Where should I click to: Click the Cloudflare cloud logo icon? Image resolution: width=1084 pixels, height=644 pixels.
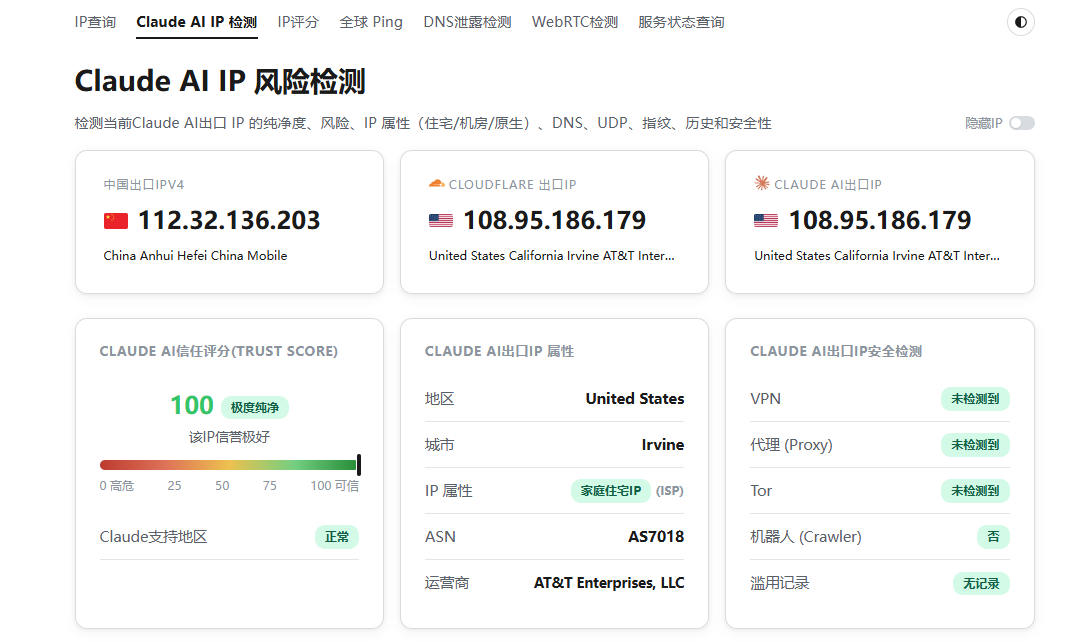[436, 184]
